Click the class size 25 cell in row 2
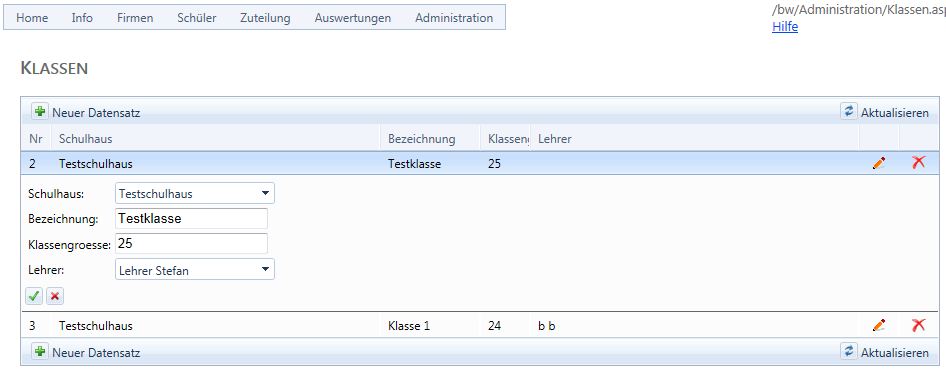The width and height of the screenshot is (946, 371). [494, 163]
